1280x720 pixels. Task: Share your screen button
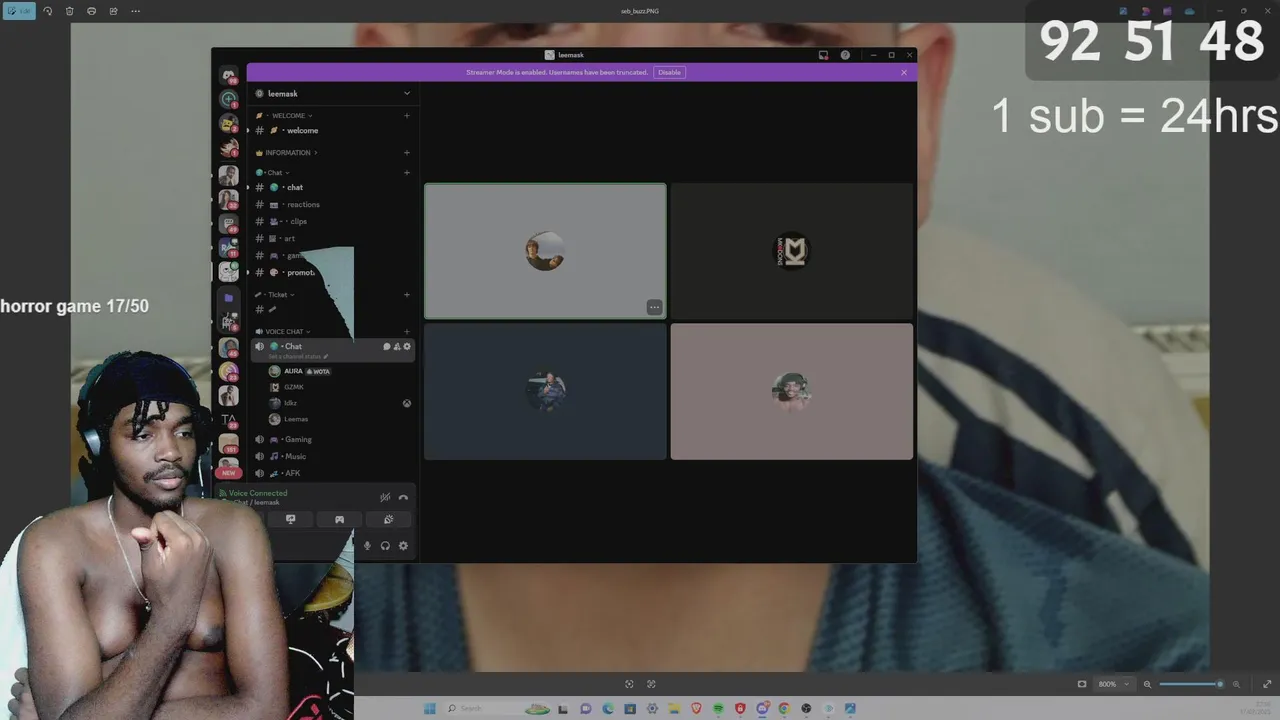[x=291, y=519]
